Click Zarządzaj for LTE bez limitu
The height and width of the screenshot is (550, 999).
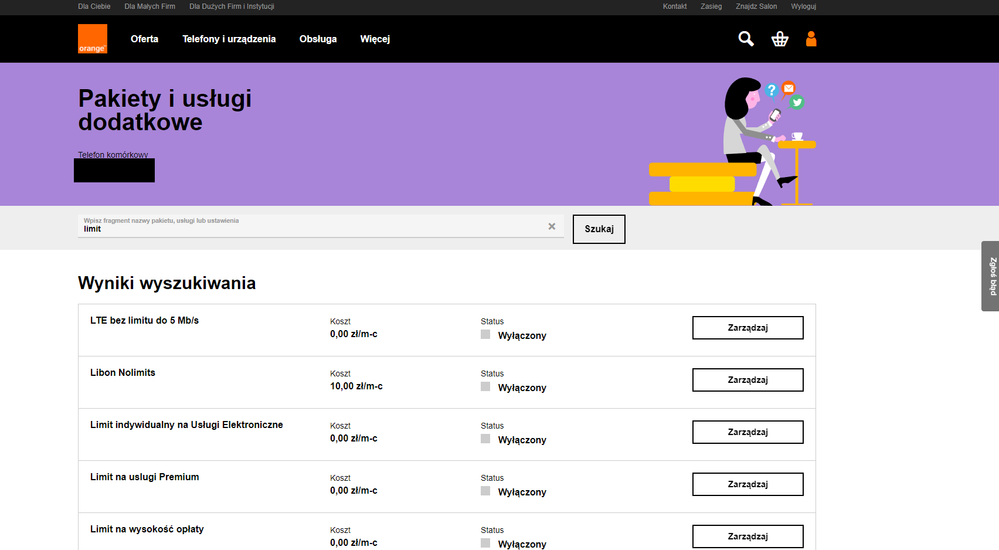[x=747, y=328]
